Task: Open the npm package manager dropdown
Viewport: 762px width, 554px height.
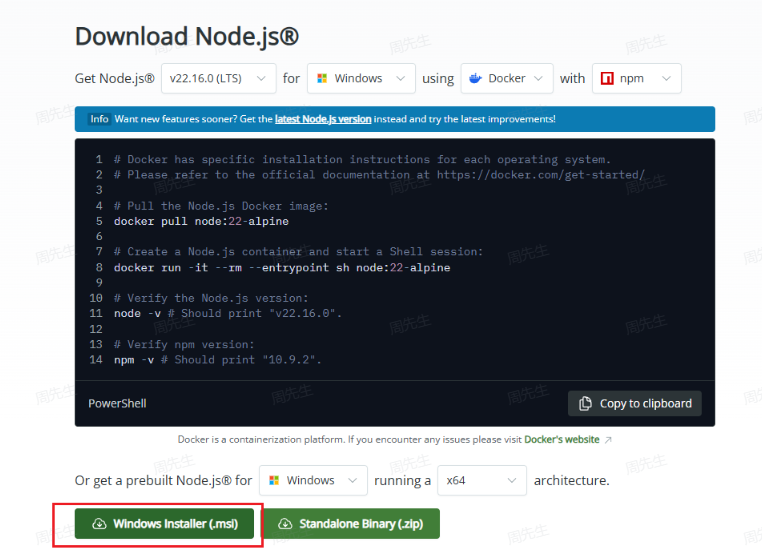Action: [637, 78]
